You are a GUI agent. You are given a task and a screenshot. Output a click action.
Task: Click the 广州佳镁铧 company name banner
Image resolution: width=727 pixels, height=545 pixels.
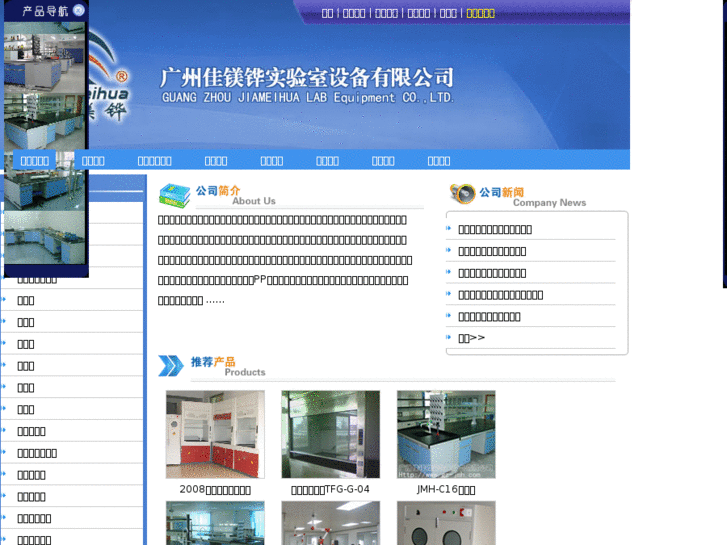coord(307,85)
